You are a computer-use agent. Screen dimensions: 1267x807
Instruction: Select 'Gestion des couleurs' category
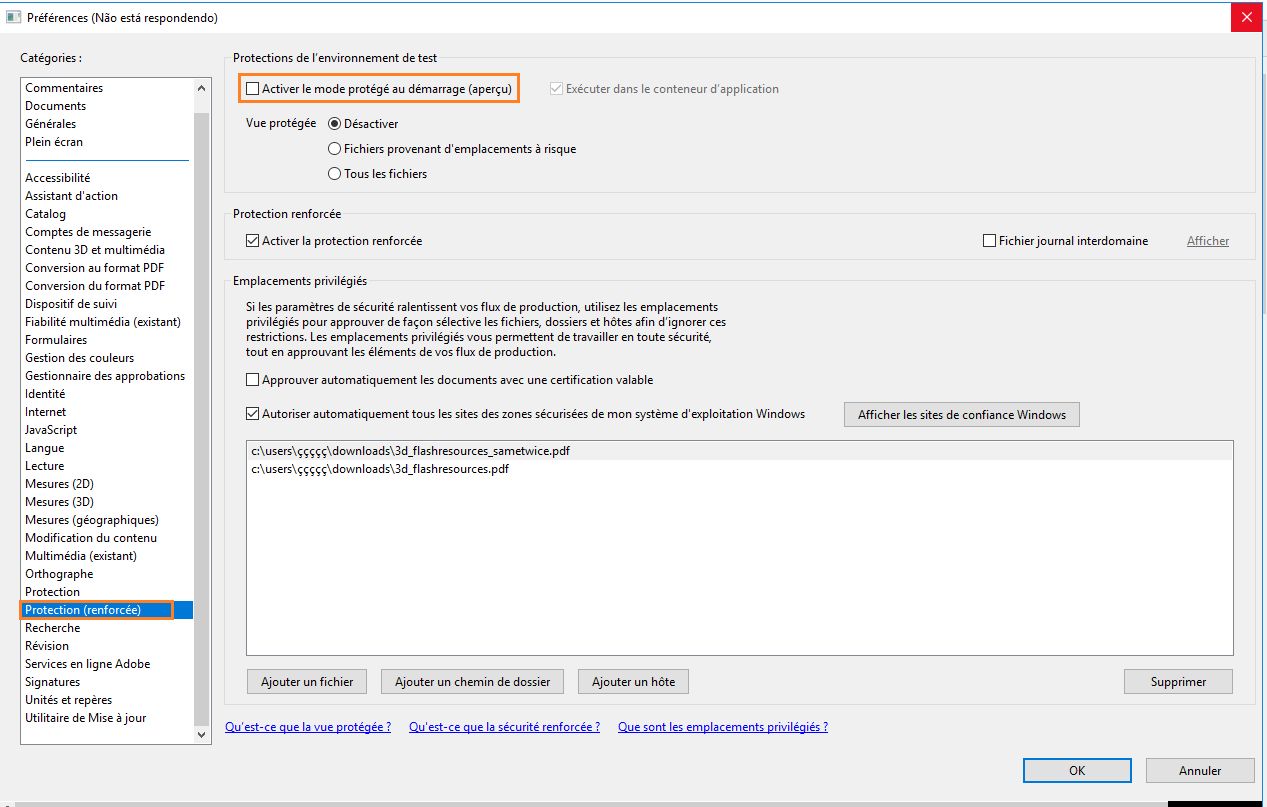80,358
